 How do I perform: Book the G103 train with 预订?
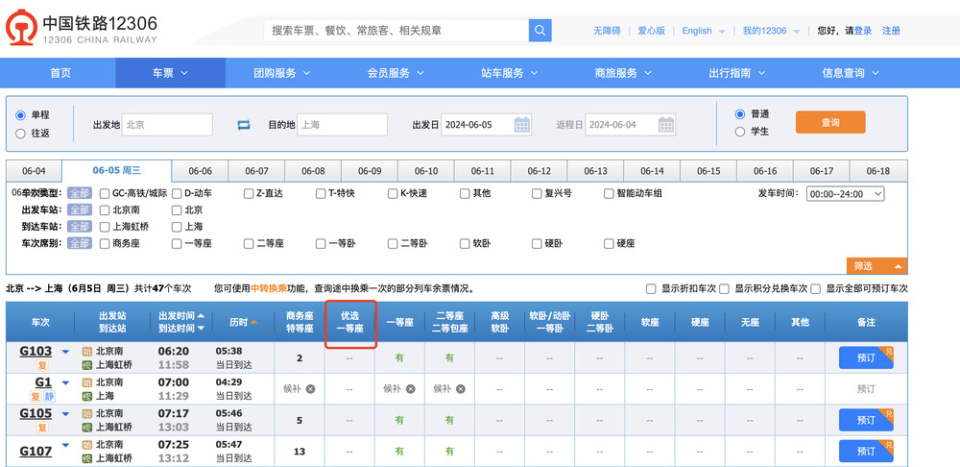tap(865, 357)
